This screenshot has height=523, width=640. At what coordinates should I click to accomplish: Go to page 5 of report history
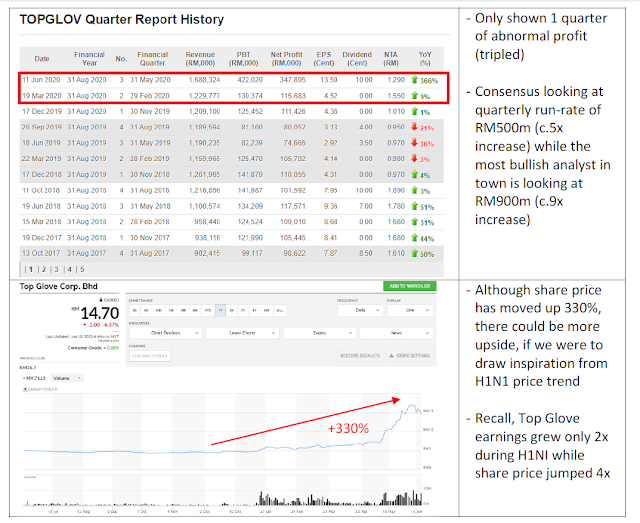pyautogui.click(x=82, y=269)
